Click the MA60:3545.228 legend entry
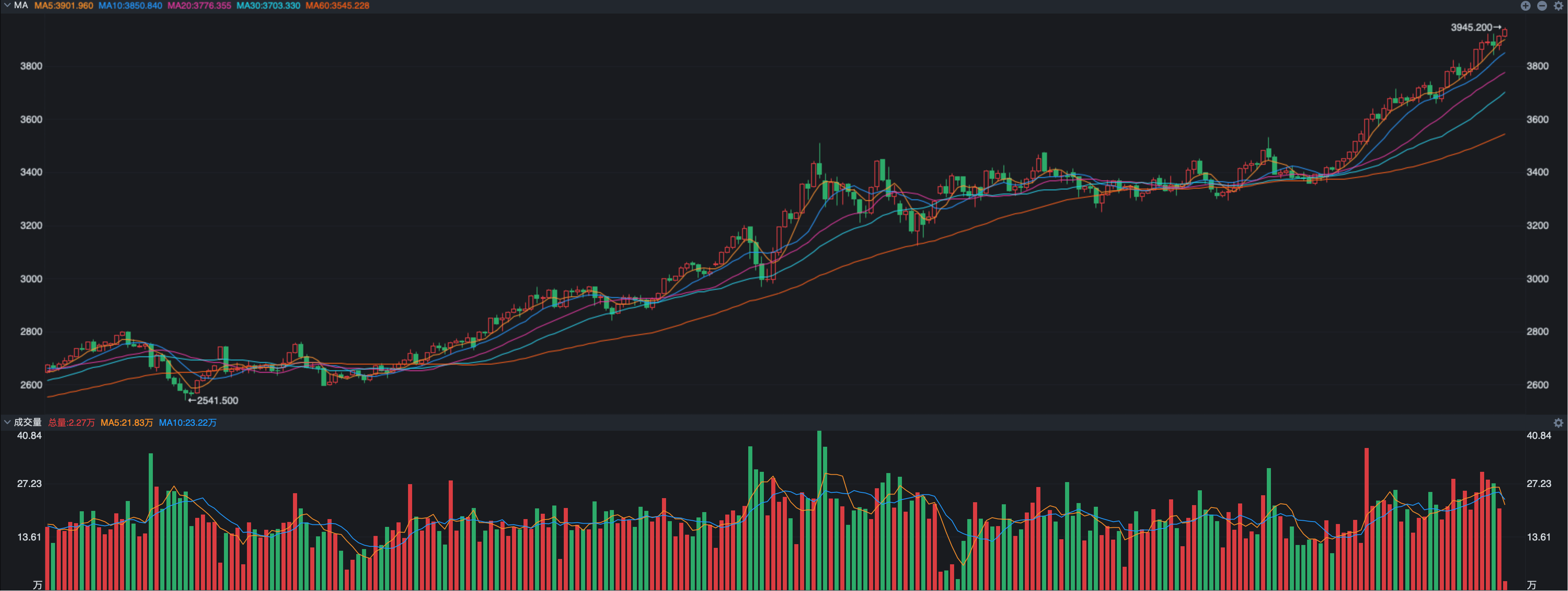 click(x=337, y=5)
